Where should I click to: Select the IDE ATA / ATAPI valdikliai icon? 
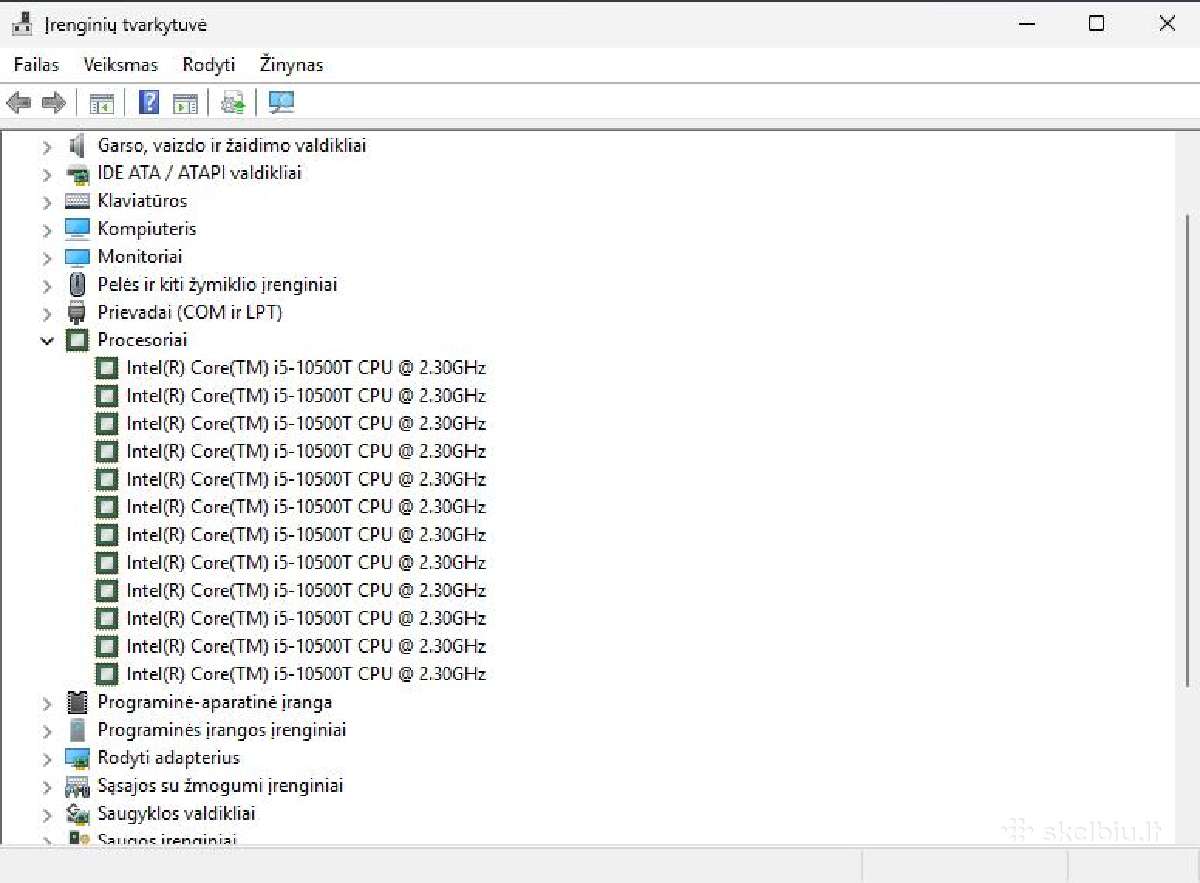[x=77, y=173]
